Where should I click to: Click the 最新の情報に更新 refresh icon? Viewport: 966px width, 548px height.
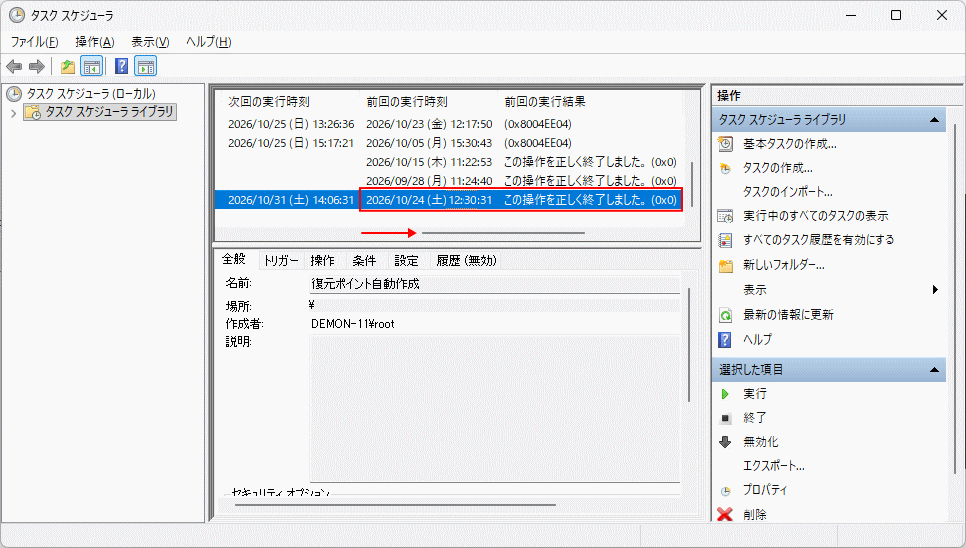pyautogui.click(x=726, y=315)
